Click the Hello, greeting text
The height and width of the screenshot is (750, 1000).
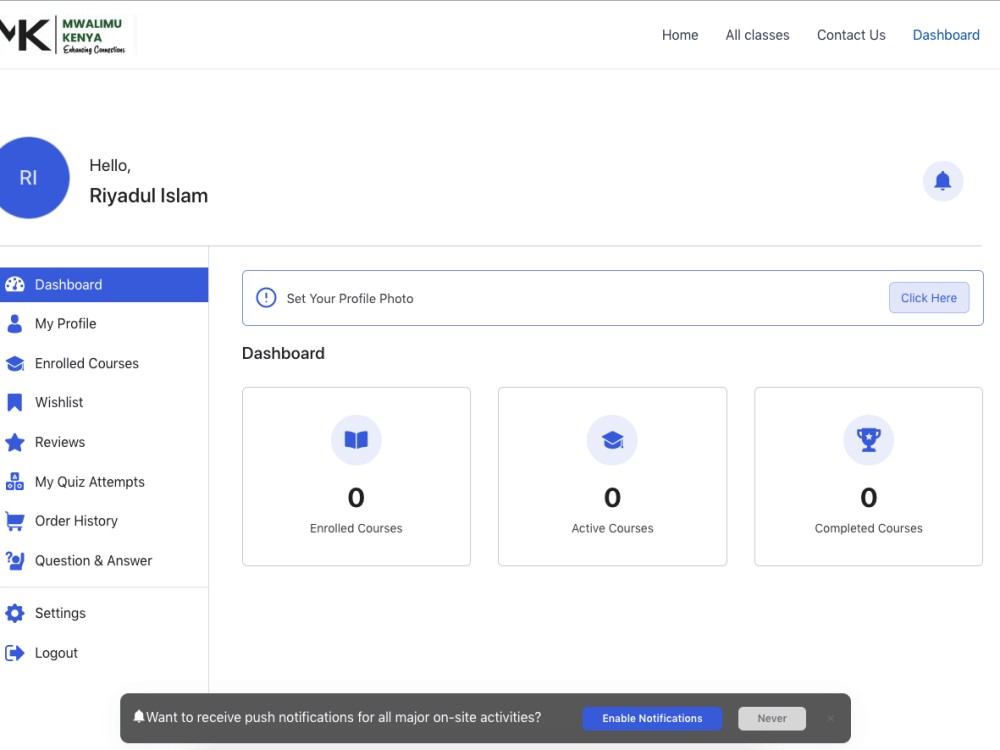pyautogui.click(x=110, y=166)
